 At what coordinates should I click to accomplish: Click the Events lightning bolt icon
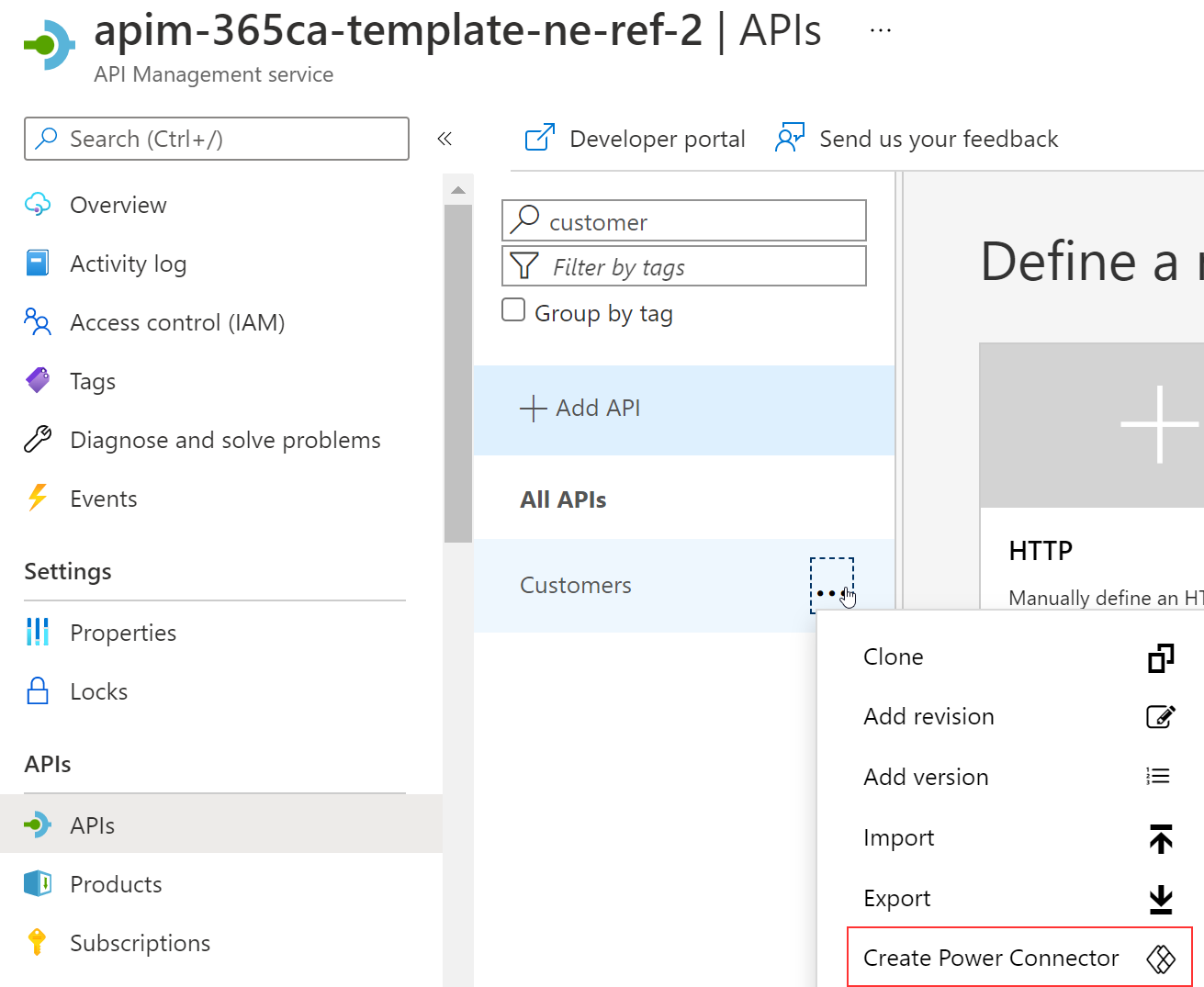click(x=38, y=498)
